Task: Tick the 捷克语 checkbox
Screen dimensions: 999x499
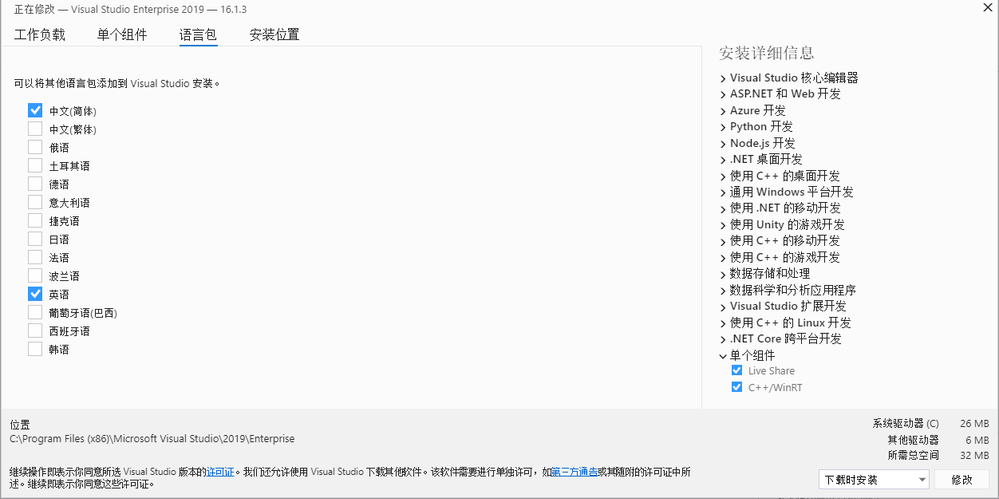Action: (35, 222)
